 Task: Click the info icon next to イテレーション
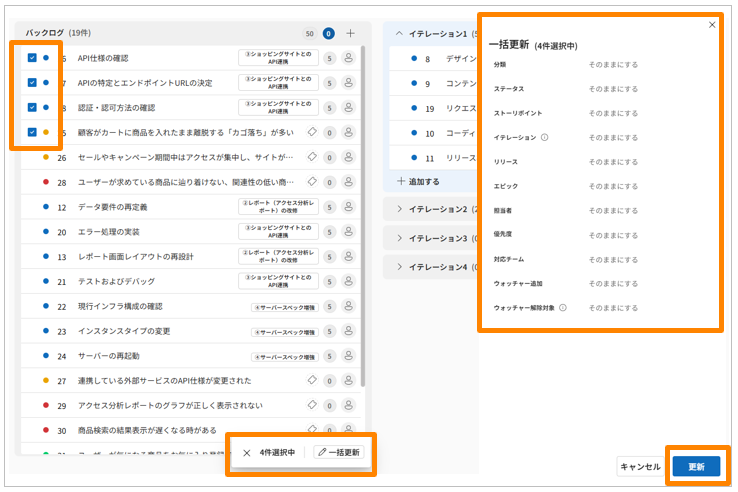[545, 137]
